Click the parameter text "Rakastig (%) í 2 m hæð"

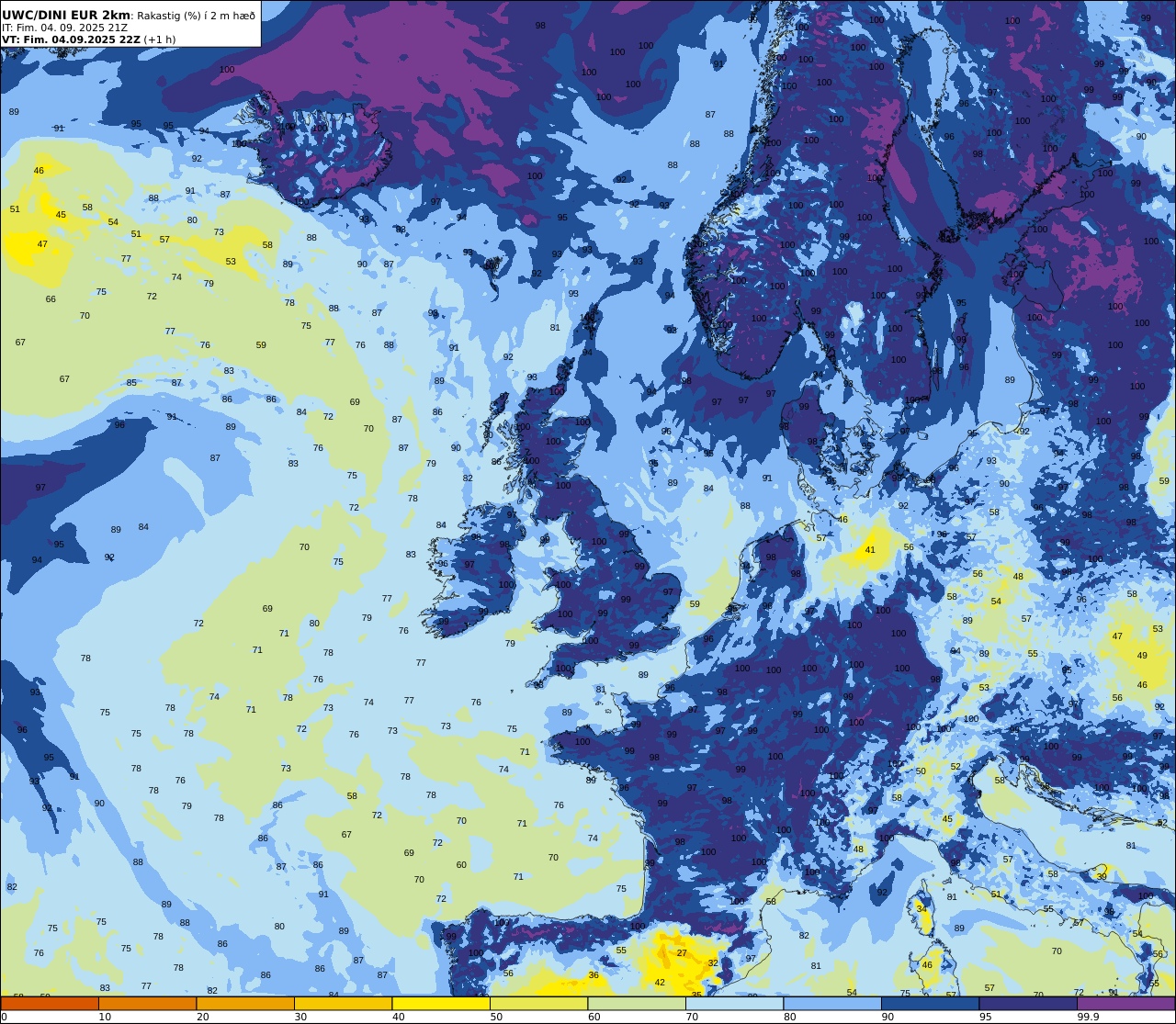tap(197, 16)
